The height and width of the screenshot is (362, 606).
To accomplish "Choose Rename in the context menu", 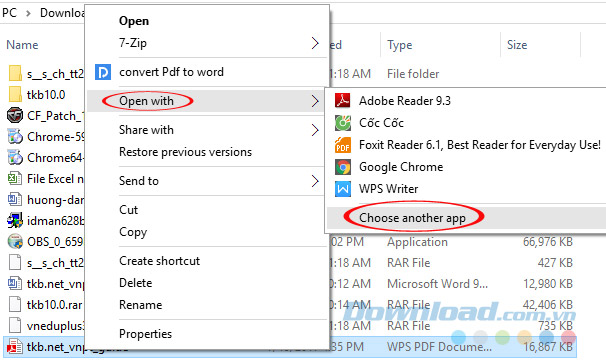I will (x=140, y=305).
